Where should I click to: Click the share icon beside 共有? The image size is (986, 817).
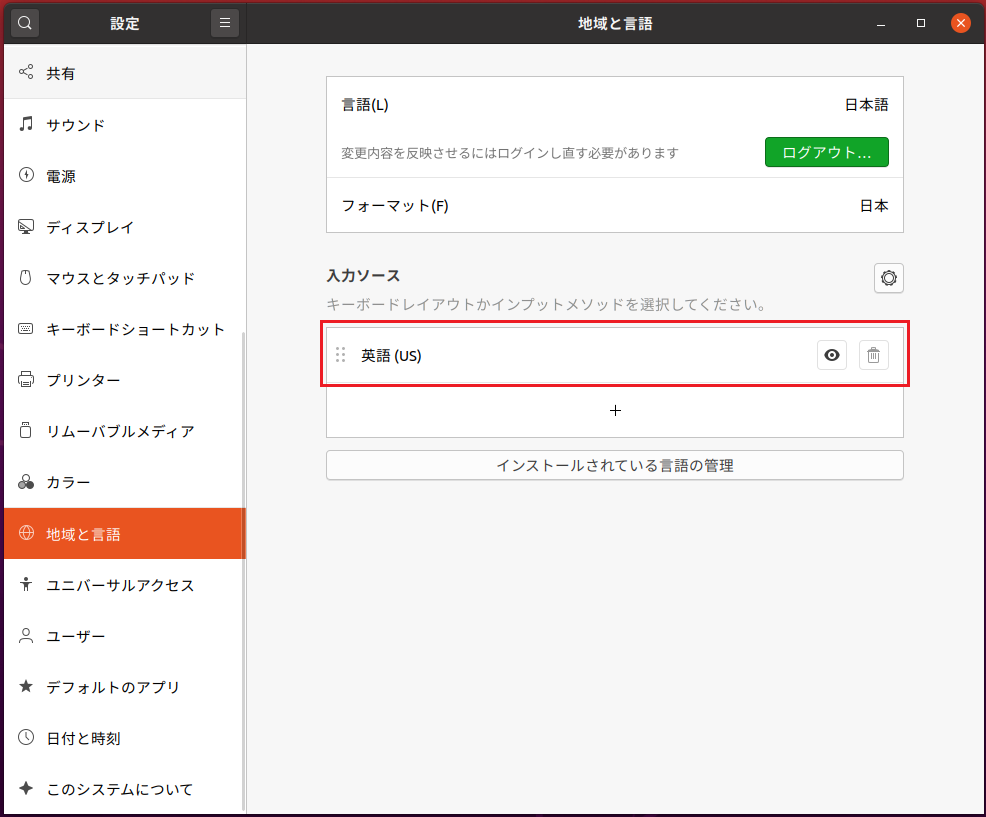(26, 72)
